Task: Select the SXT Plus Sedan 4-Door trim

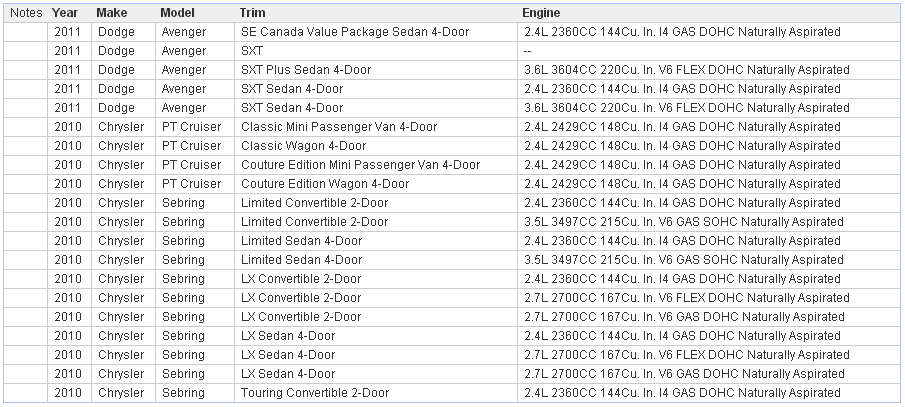Action: (306, 70)
